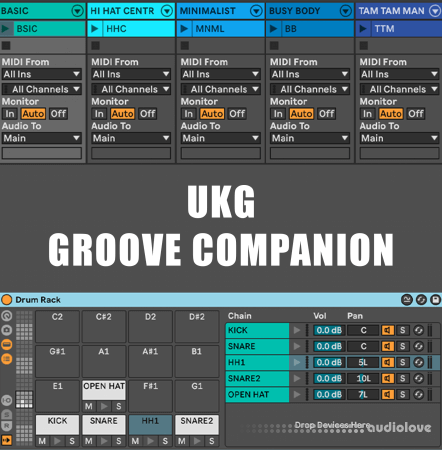The width and height of the screenshot is (442, 450).
Task: Launch the TTM clip
Action: coord(363,29)
